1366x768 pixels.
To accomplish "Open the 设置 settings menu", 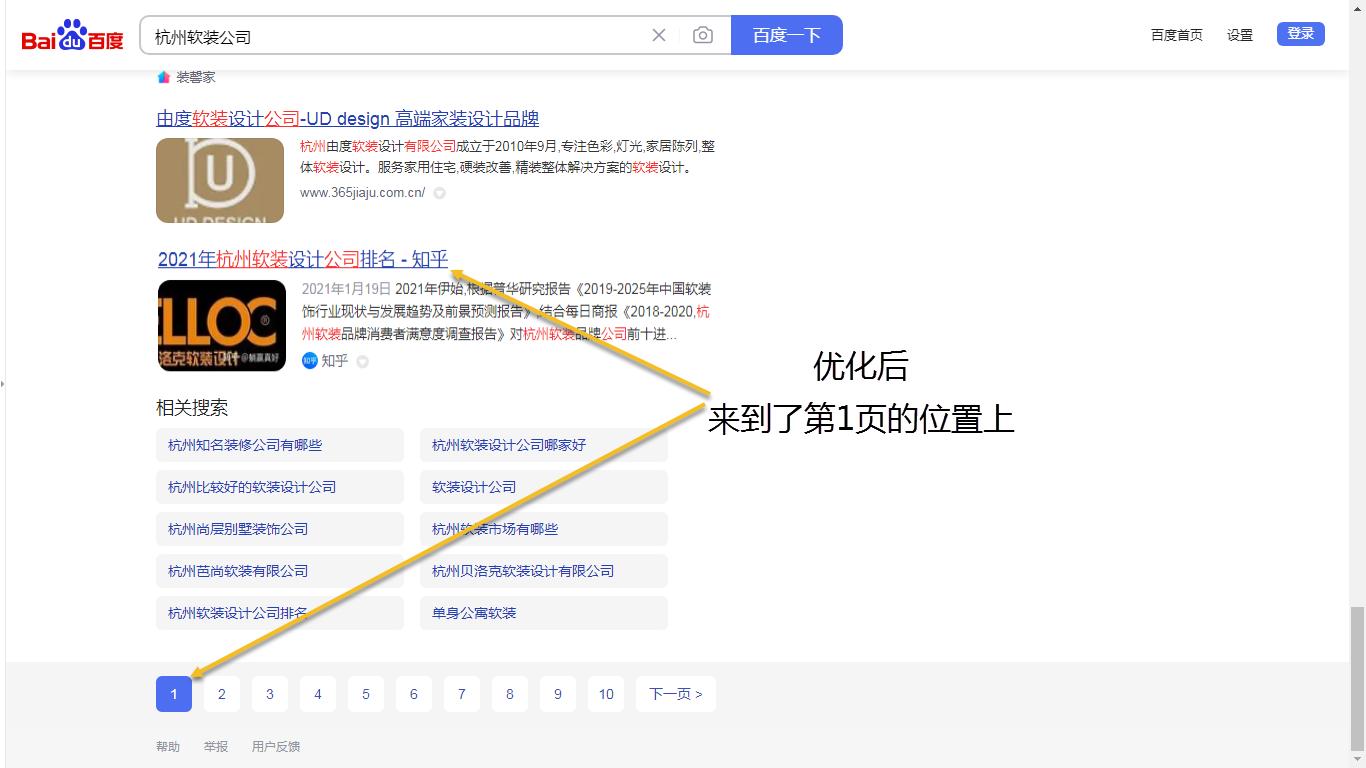I will click(1239, 33).
